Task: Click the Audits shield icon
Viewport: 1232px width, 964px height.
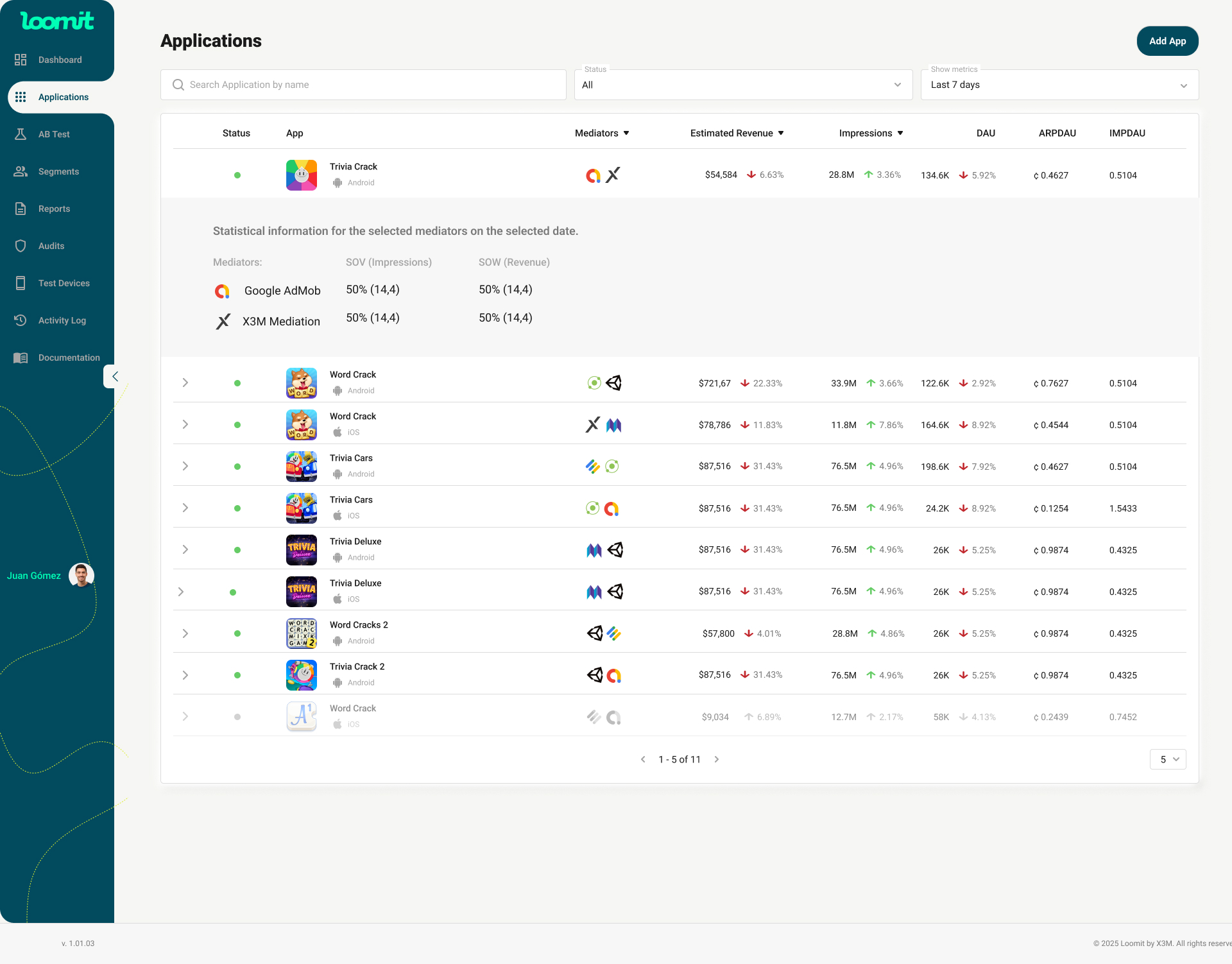Action: [x=21, y=246]
